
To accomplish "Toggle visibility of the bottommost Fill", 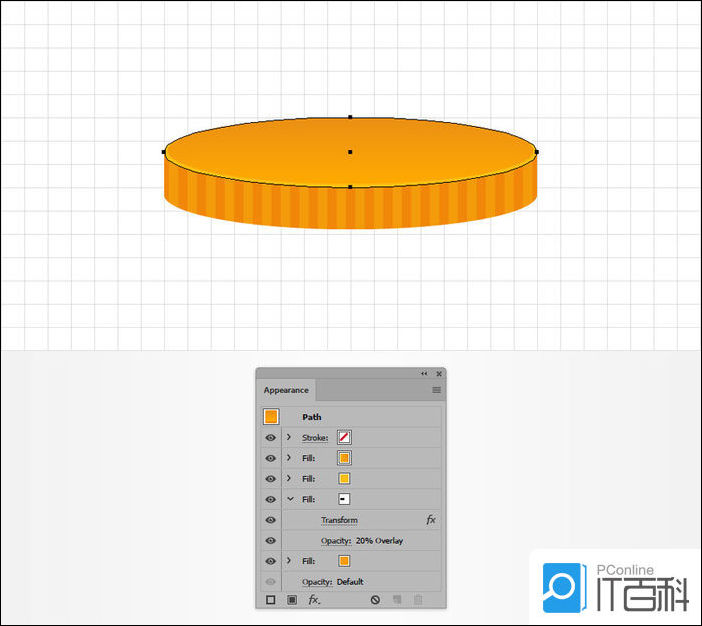I will [x=270, y=561].
